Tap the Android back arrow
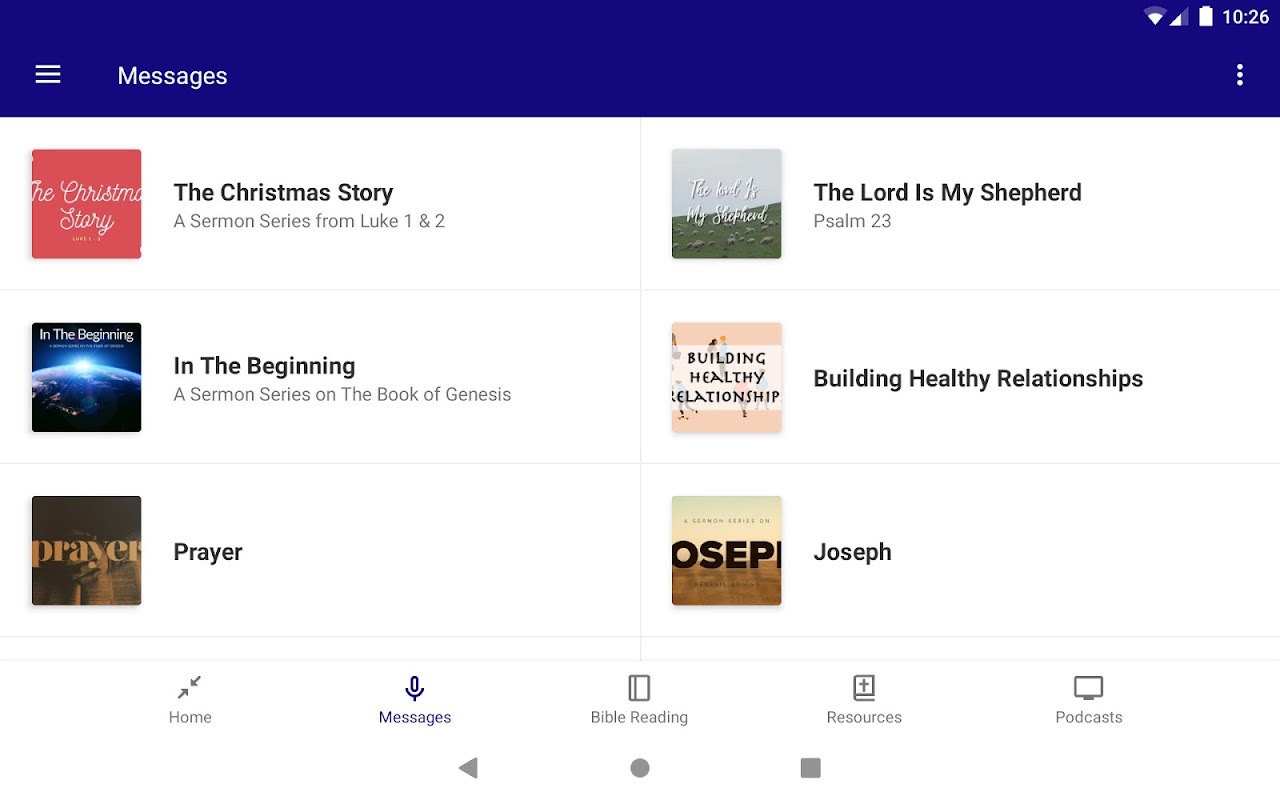The image size is (1280, 800). (468, 767)
